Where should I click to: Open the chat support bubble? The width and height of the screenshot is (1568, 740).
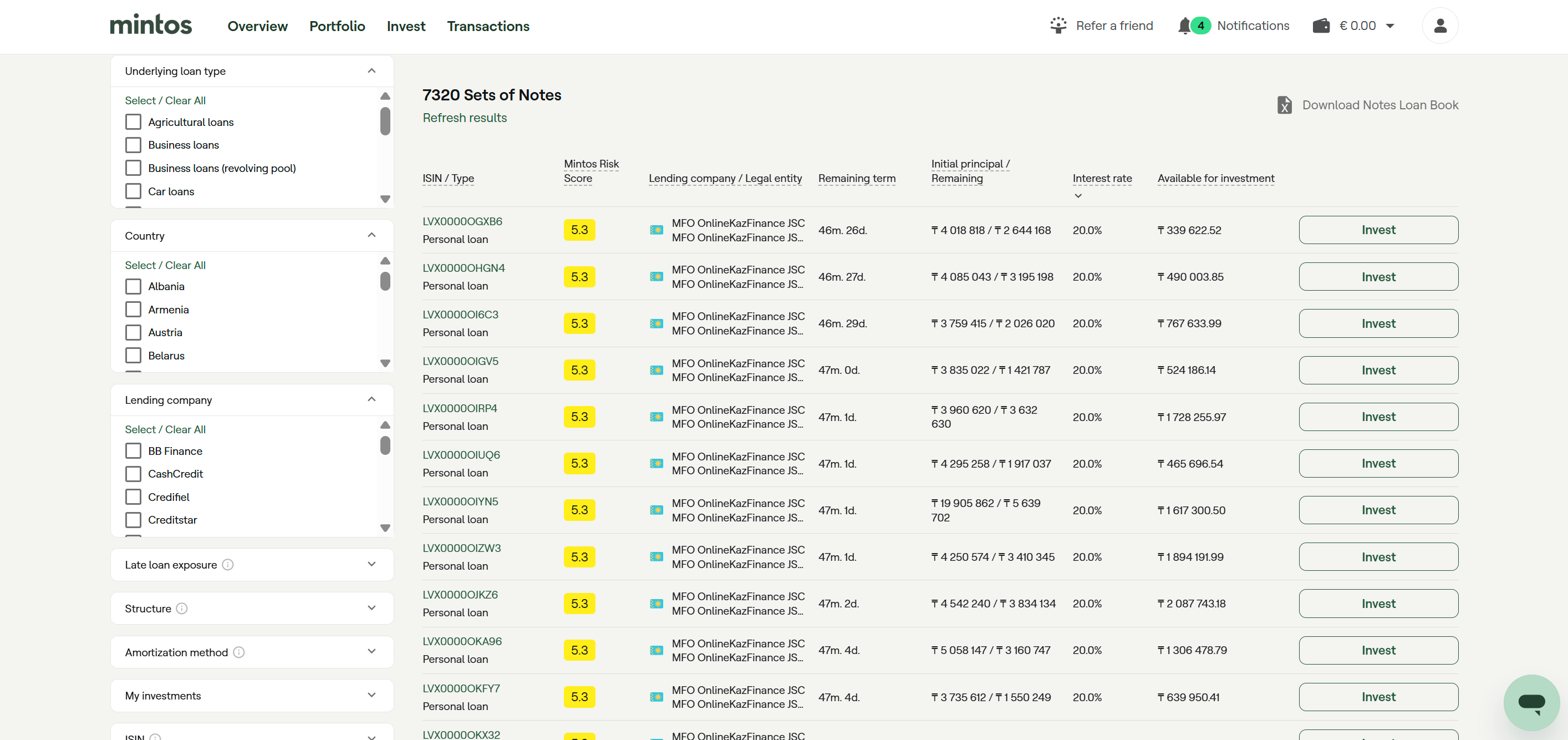tap(1531, 702)
